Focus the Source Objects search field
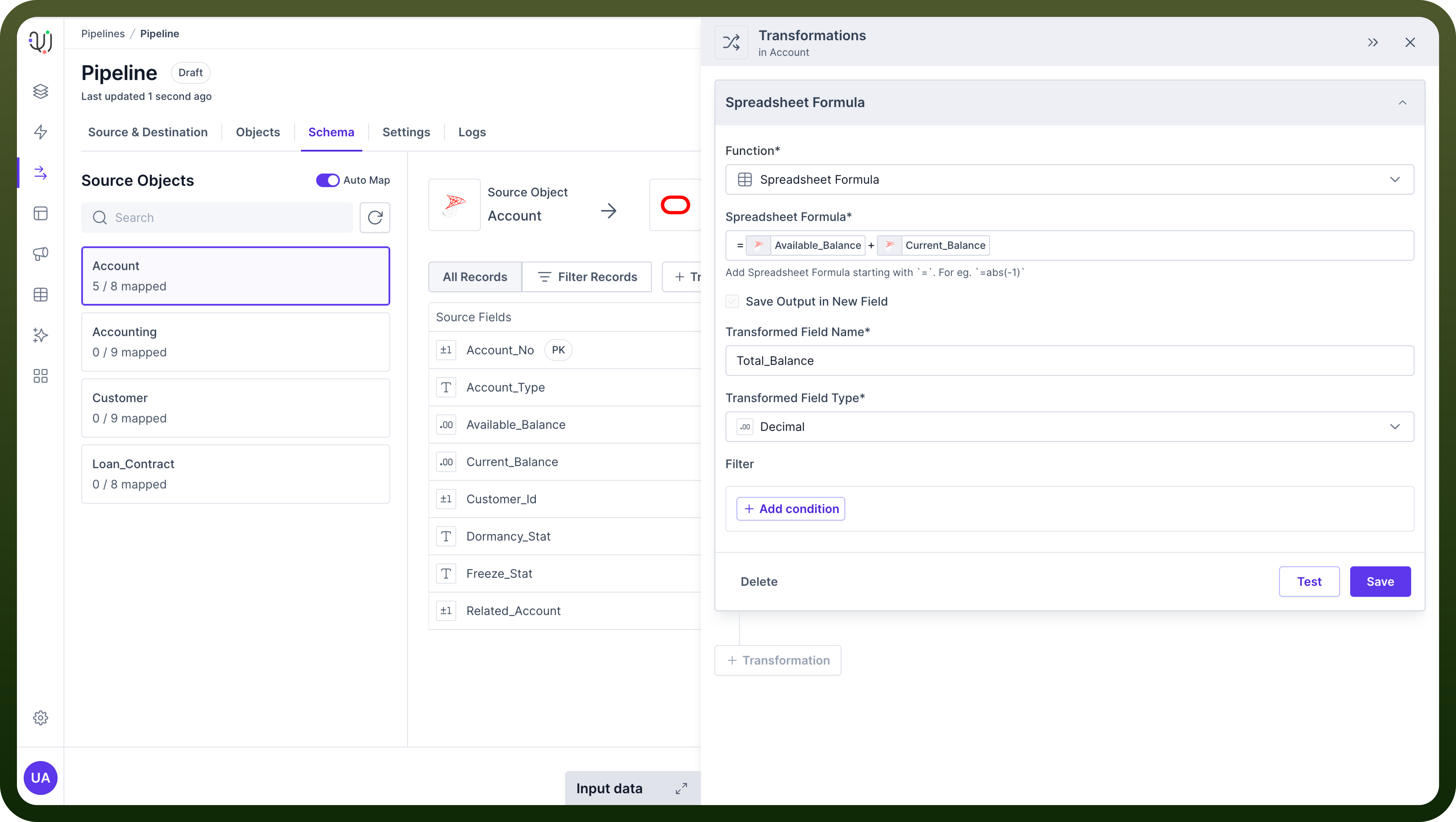Viewport: 1456px width, 822px height. click(217, 218)
